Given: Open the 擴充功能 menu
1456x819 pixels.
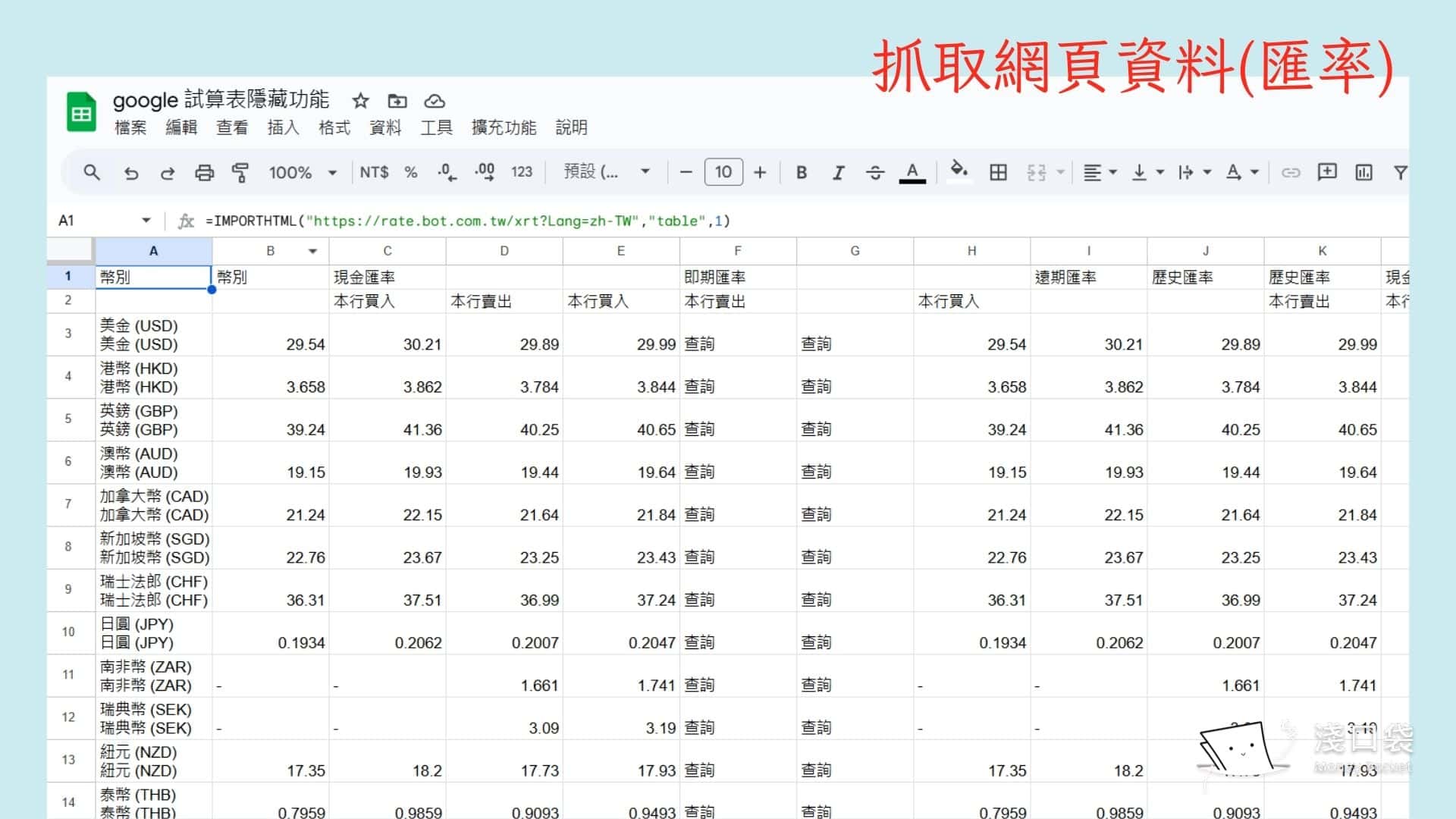Looking at the screenshot, I should point(504,127).
